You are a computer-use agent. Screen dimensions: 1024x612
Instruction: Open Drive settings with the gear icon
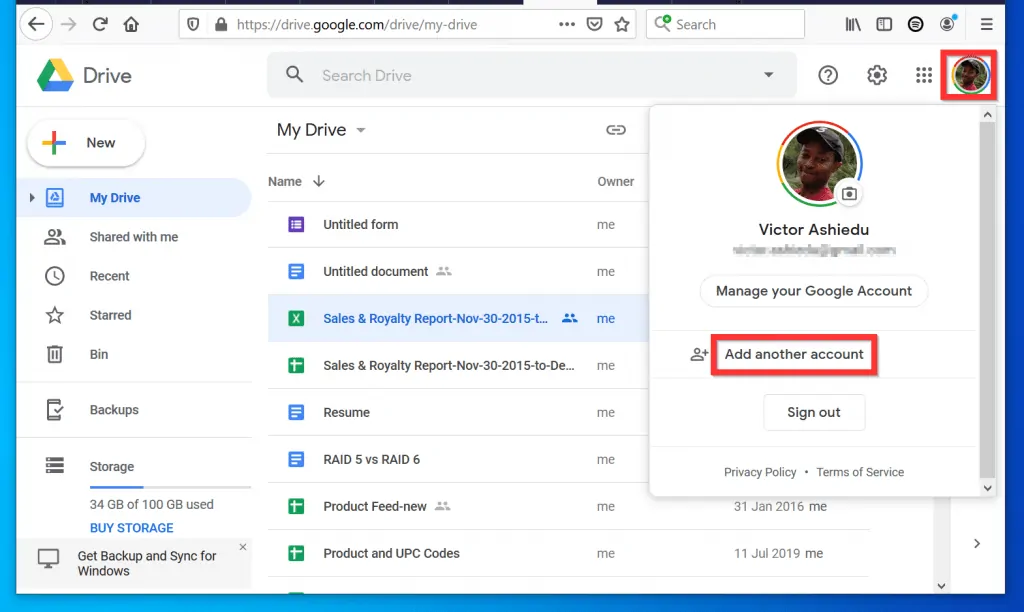point(876,75)
